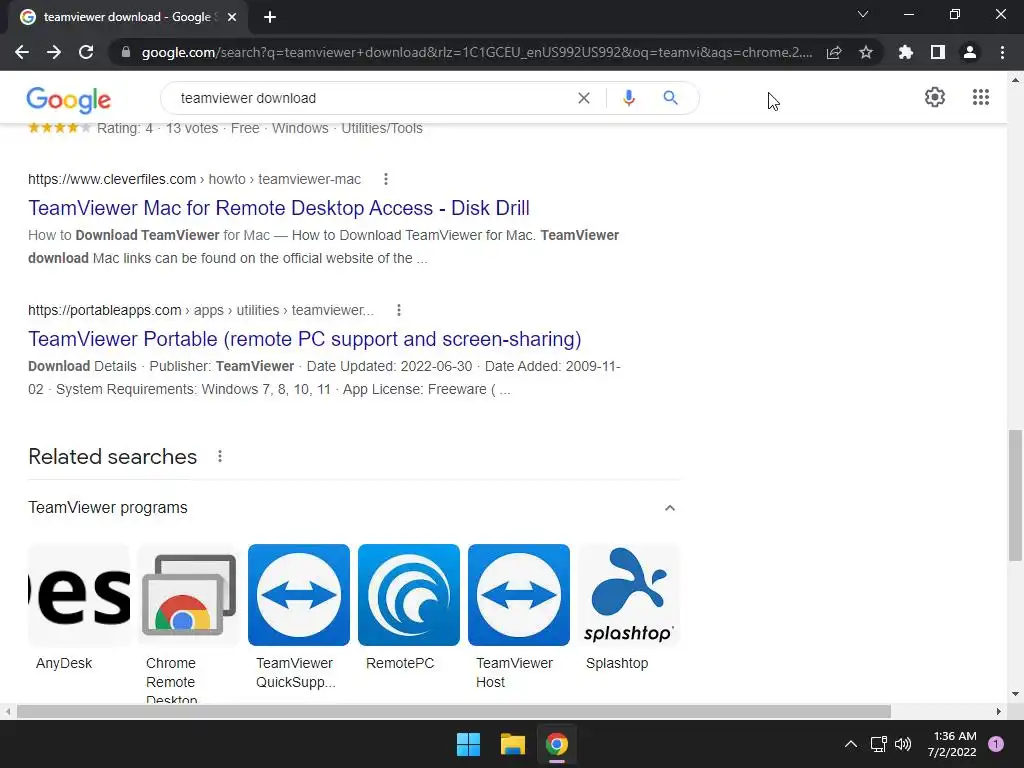Toggle Chrome side panel icon
1024x768 pixels.
pyautogui.click(x=938, y=52)
